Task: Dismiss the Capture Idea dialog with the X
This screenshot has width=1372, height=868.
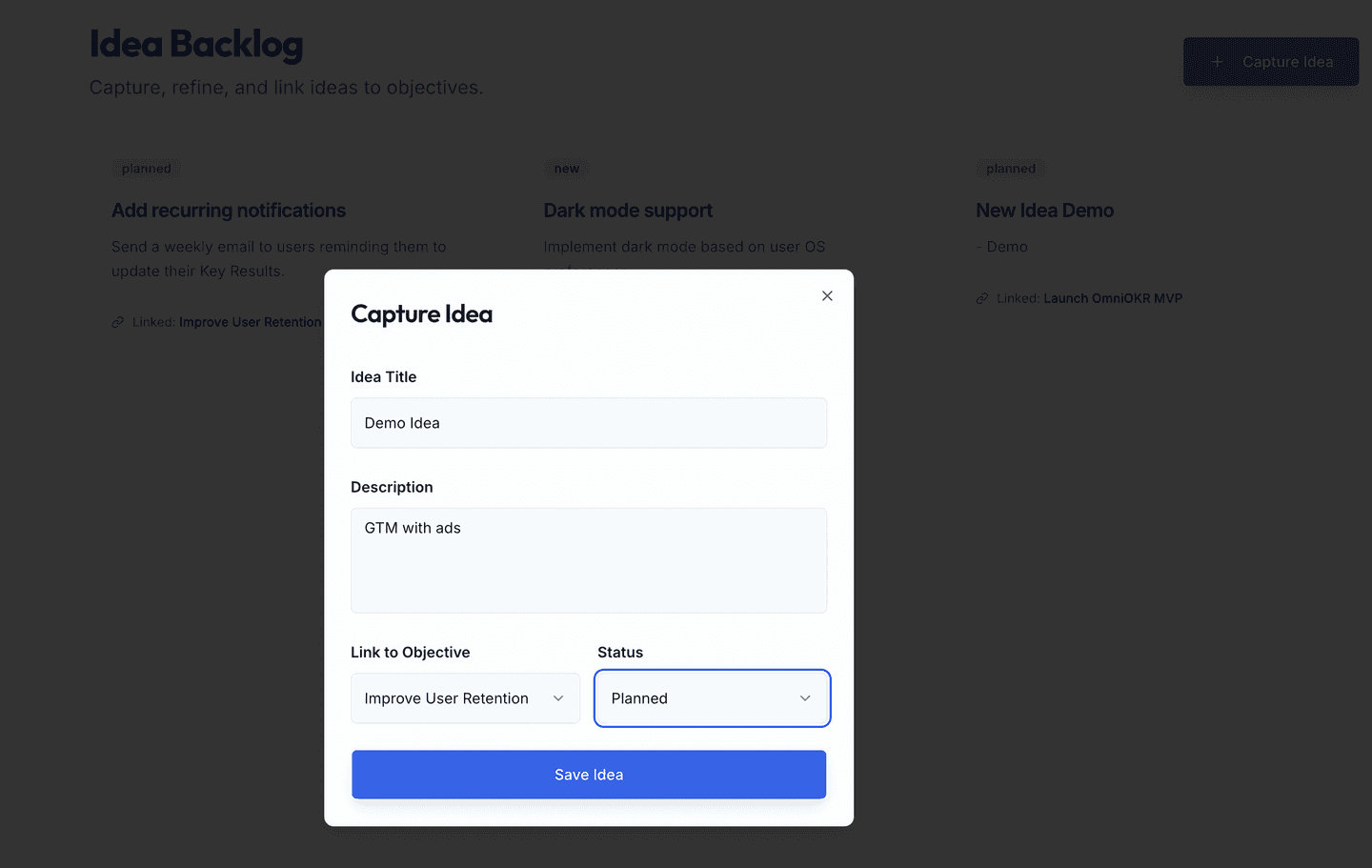Action: [x=826, y=295]
